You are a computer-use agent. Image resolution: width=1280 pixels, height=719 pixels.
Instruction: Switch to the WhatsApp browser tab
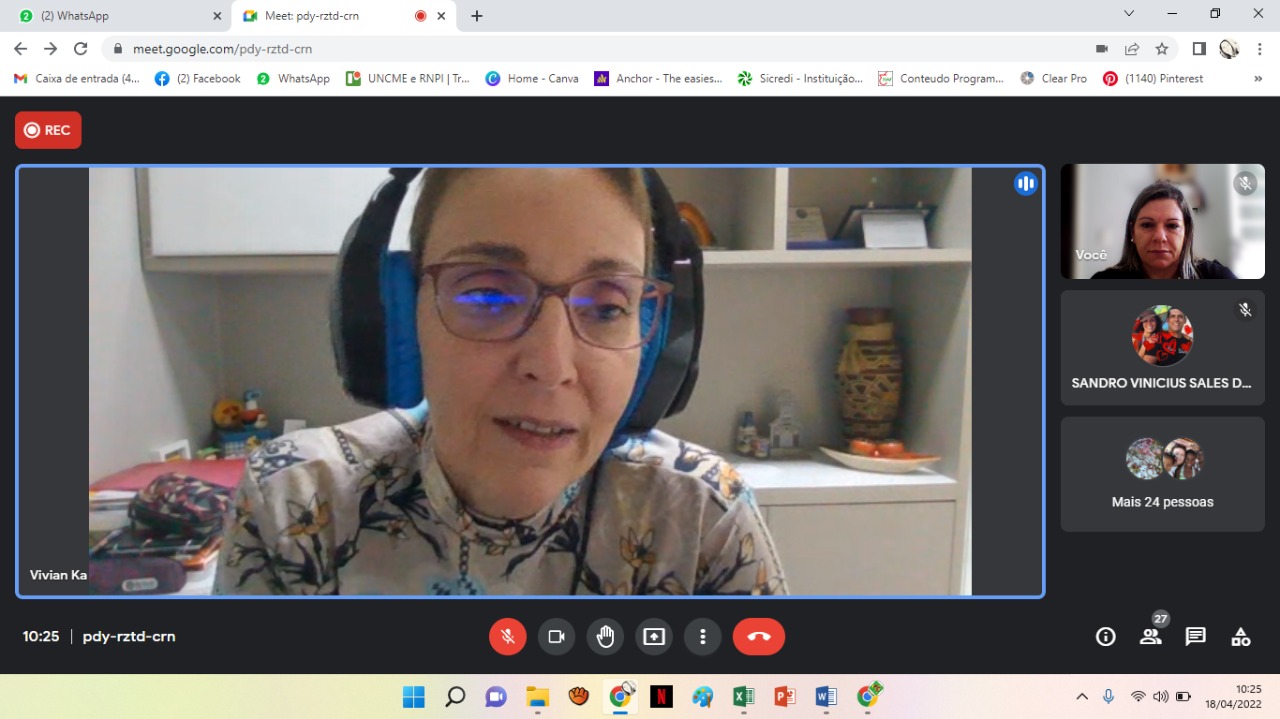115,16
